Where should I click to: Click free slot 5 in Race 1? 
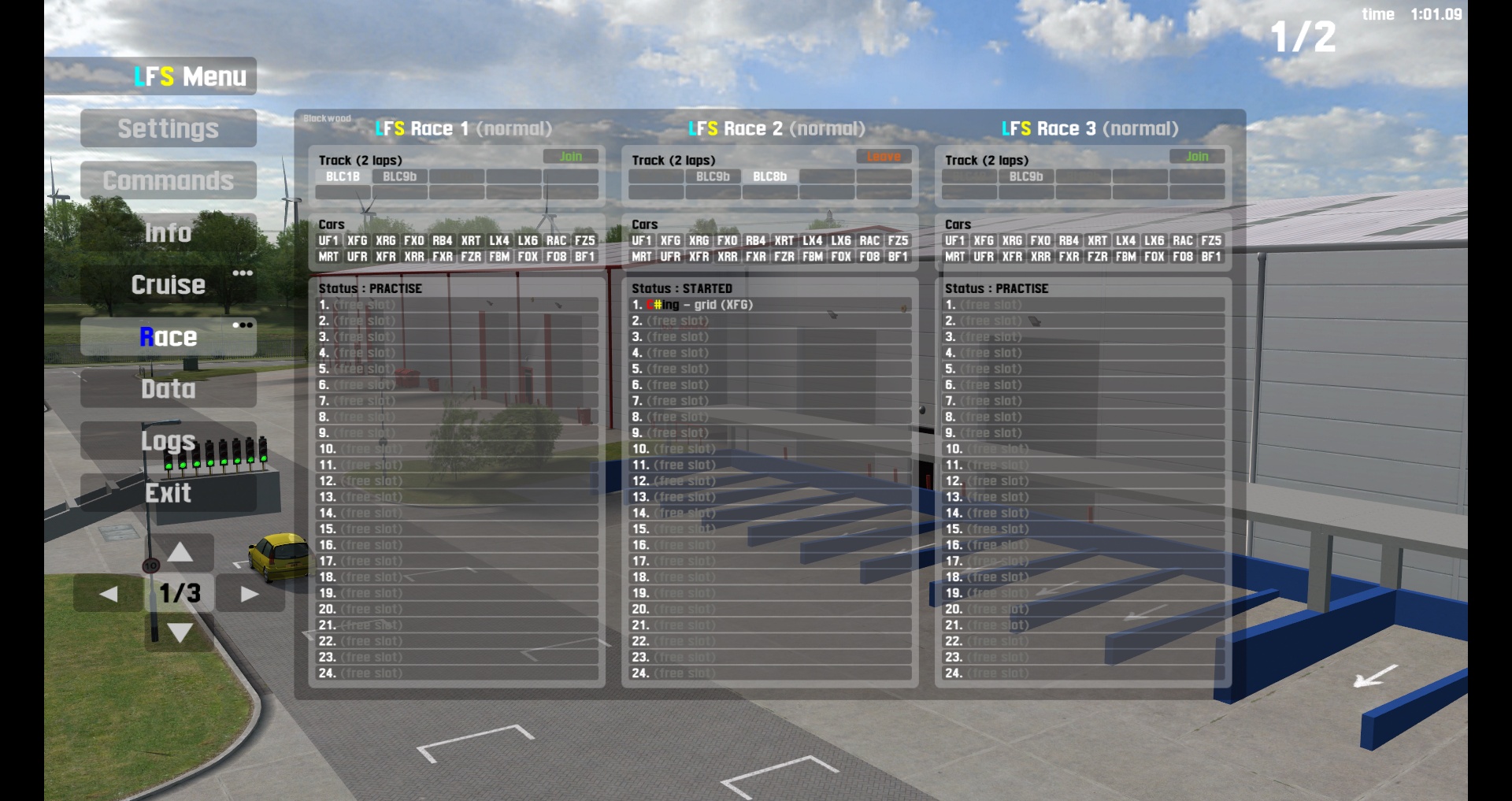point(457,369)
